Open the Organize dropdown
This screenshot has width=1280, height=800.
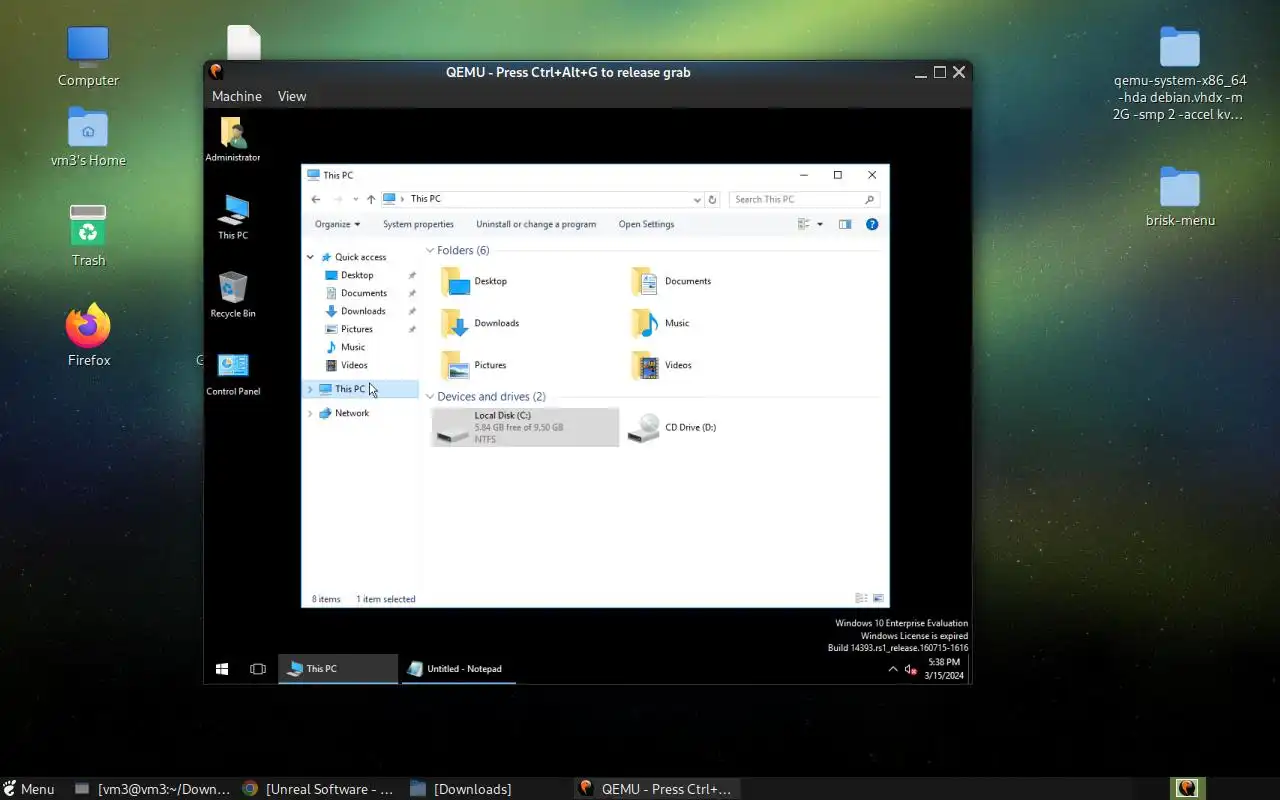click(x=337, y=224)
